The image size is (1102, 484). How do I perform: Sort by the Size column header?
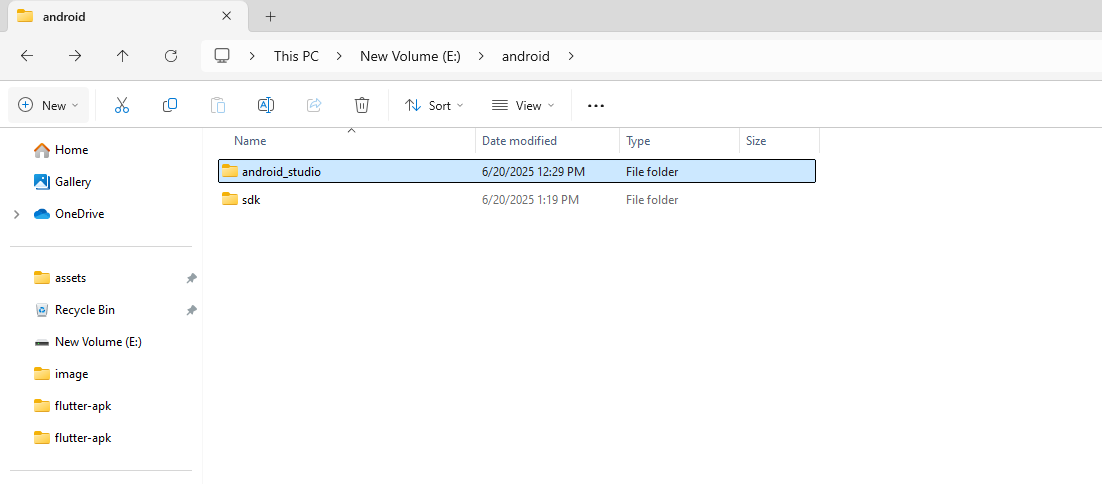click(756, 140)
